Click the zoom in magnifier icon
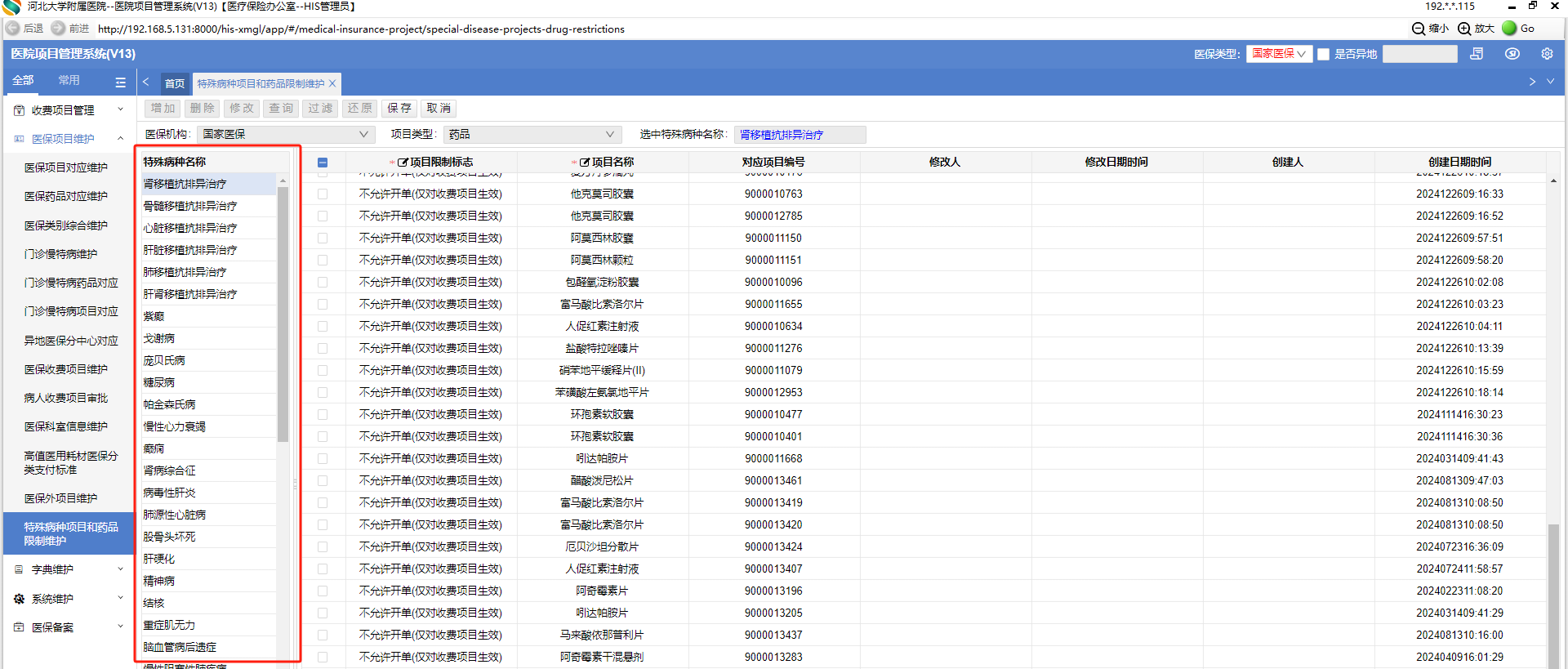The height and width of the screenshot is (669, 1568). click(1464, 29)
